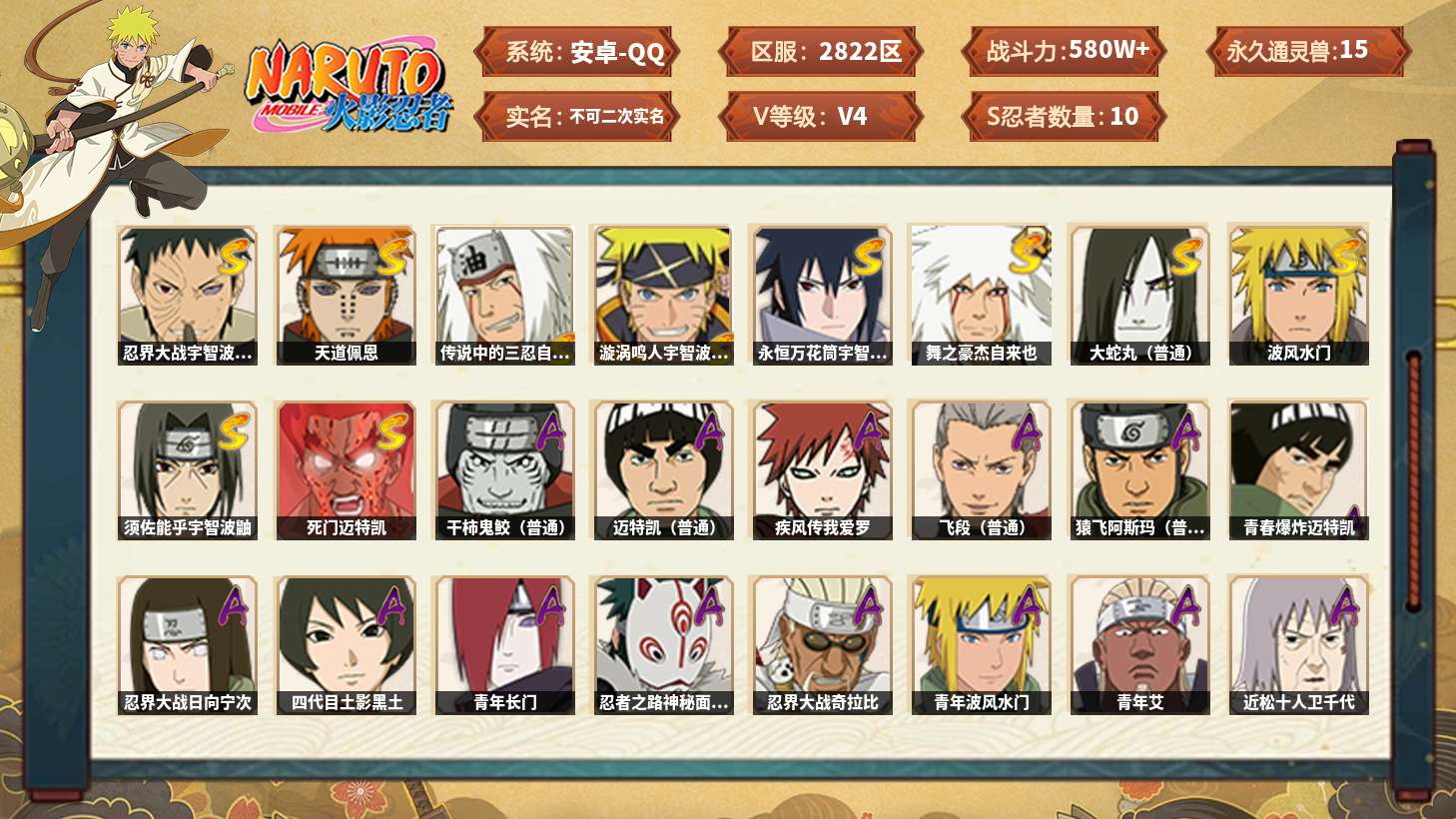This screenshot has height=819, width=1456.
Task: Click the 战斗力:580W+ banner
Action: coord(1065,51)
